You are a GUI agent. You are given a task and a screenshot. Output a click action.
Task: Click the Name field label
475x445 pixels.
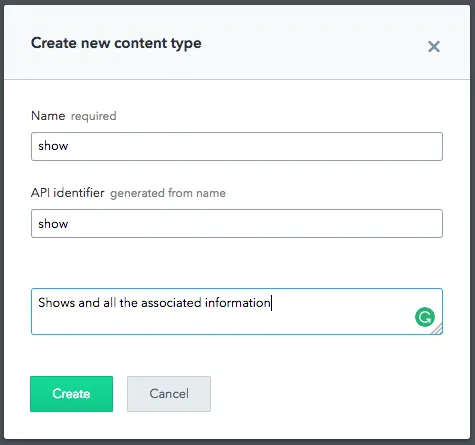tap(48, 116)
